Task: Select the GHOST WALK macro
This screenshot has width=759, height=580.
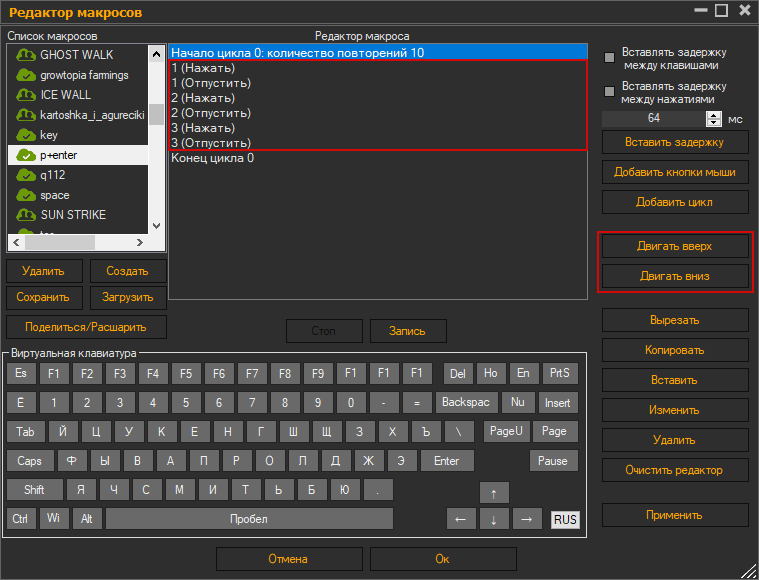Action: [76, 55]
